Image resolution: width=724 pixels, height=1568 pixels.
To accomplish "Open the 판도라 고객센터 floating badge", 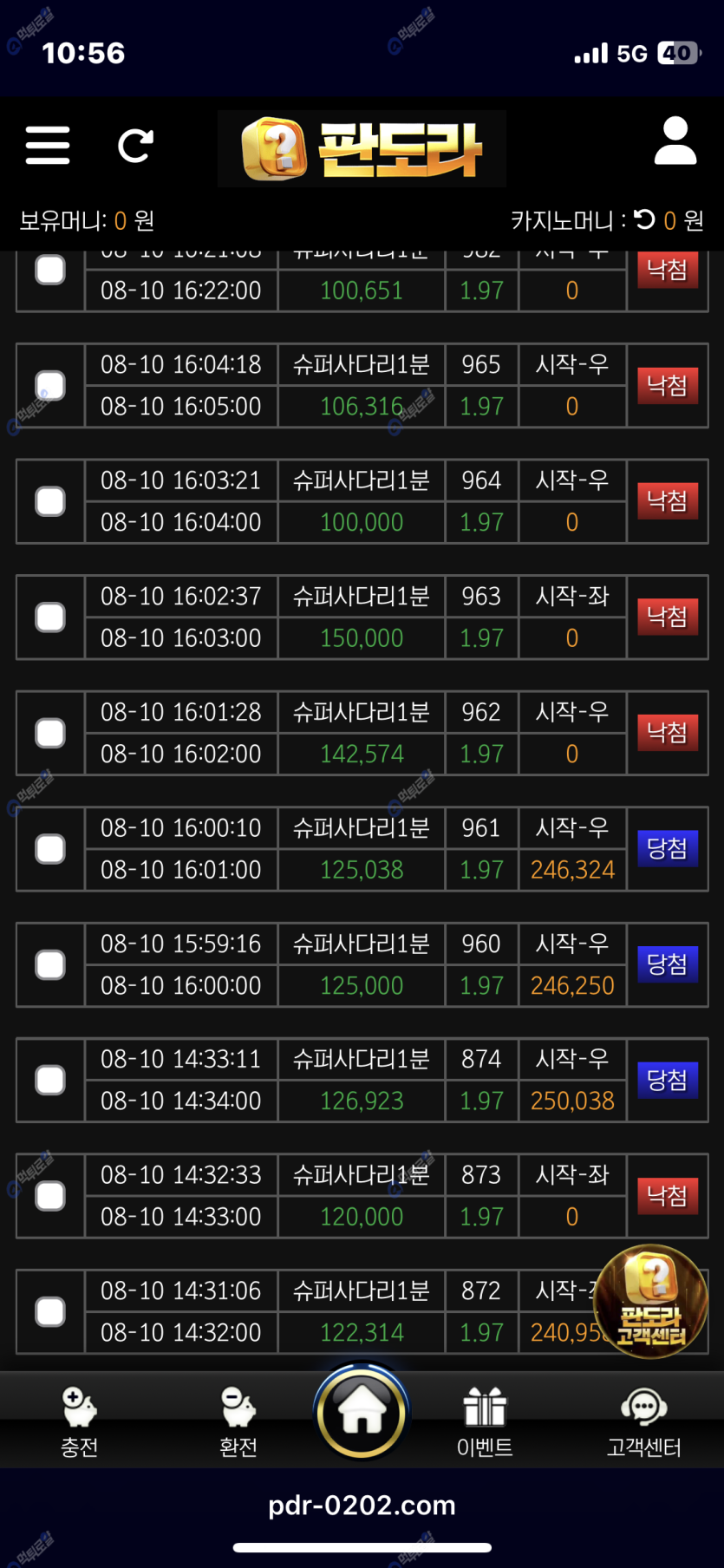I will (650, 1300).
